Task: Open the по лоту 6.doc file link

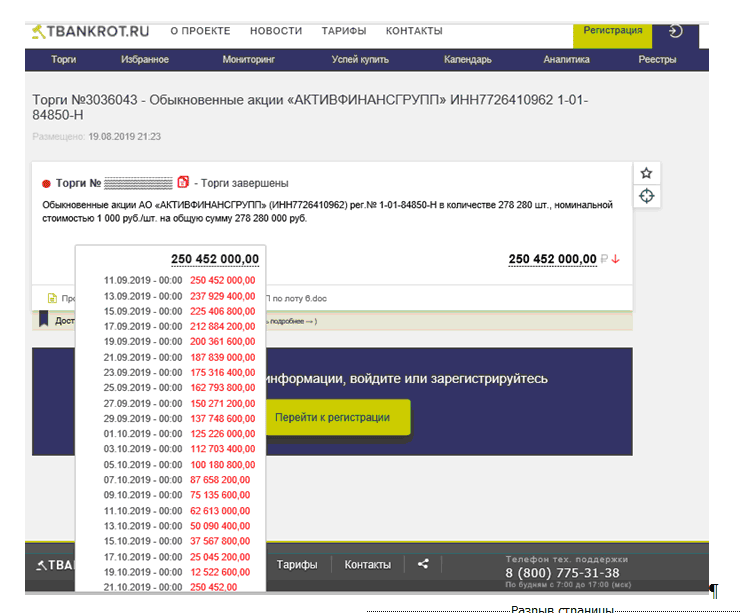Action: [296, 298]
